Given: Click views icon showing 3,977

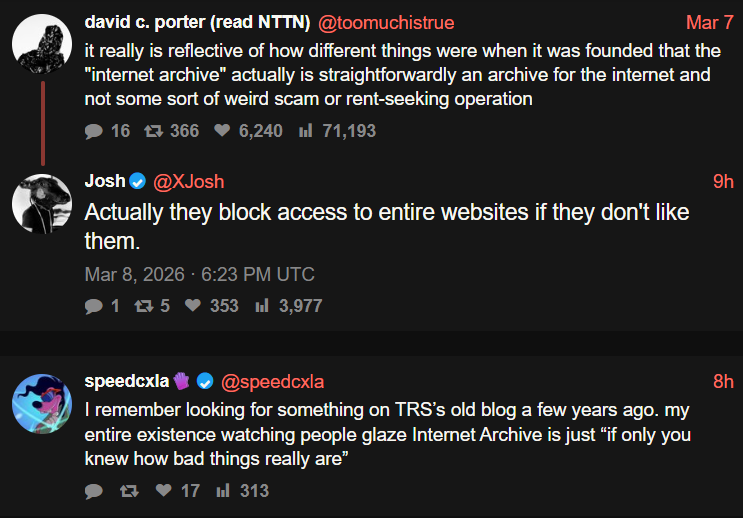Looking at the screenshot, I should point(263,306).
